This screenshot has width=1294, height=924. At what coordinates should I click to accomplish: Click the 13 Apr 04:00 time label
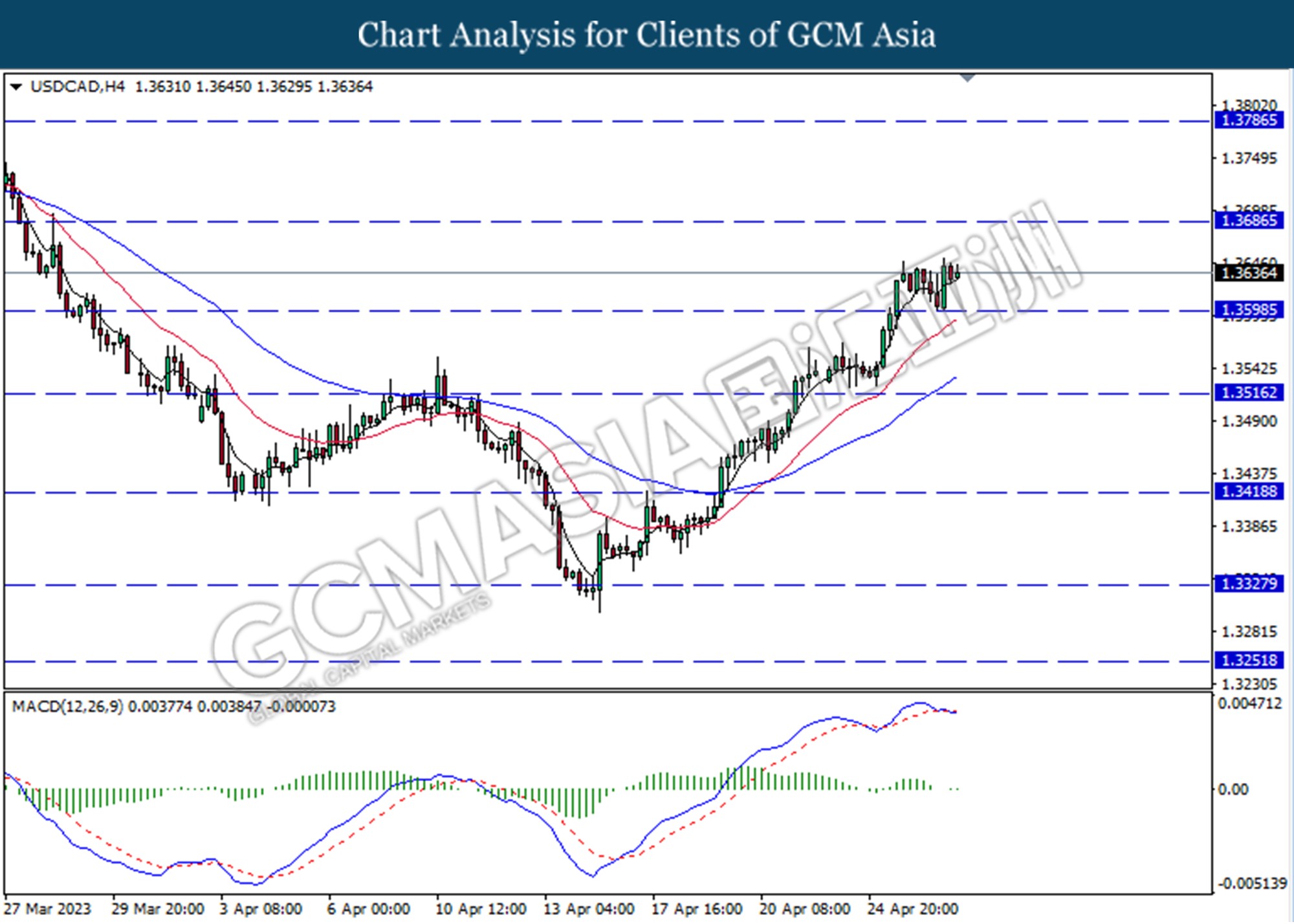click(589, 909)
